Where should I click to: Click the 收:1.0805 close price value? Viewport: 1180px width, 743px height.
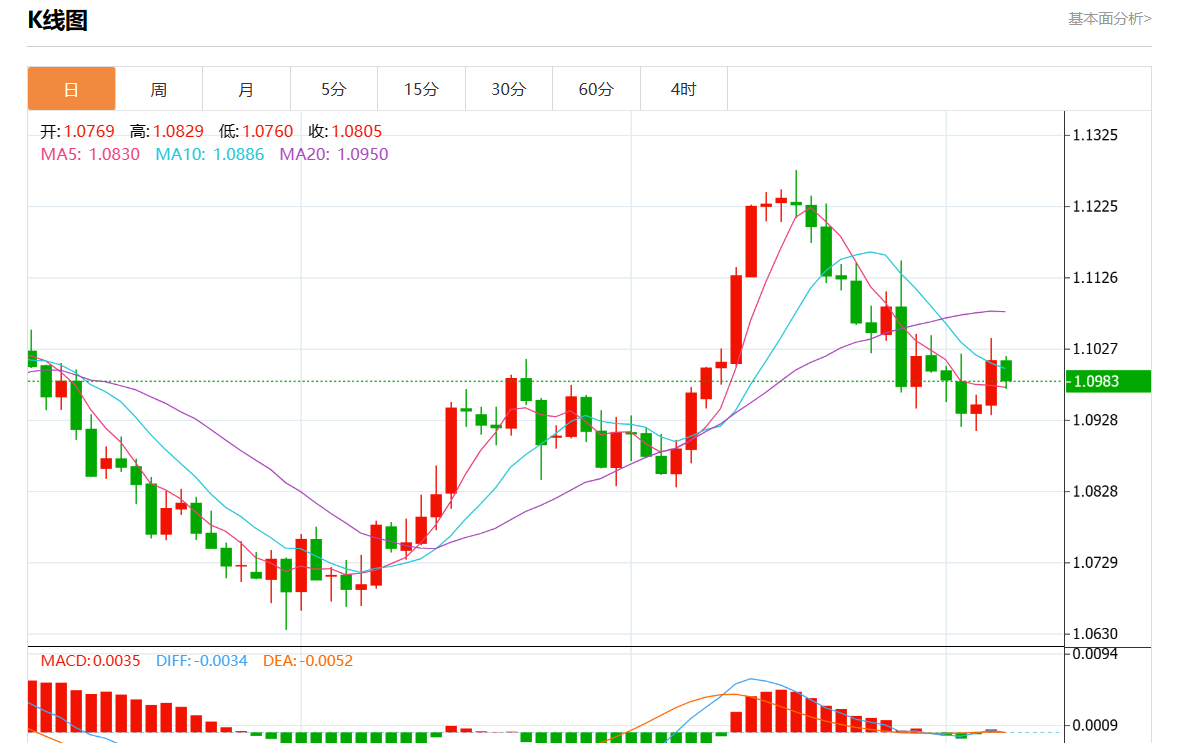(345, 131)
